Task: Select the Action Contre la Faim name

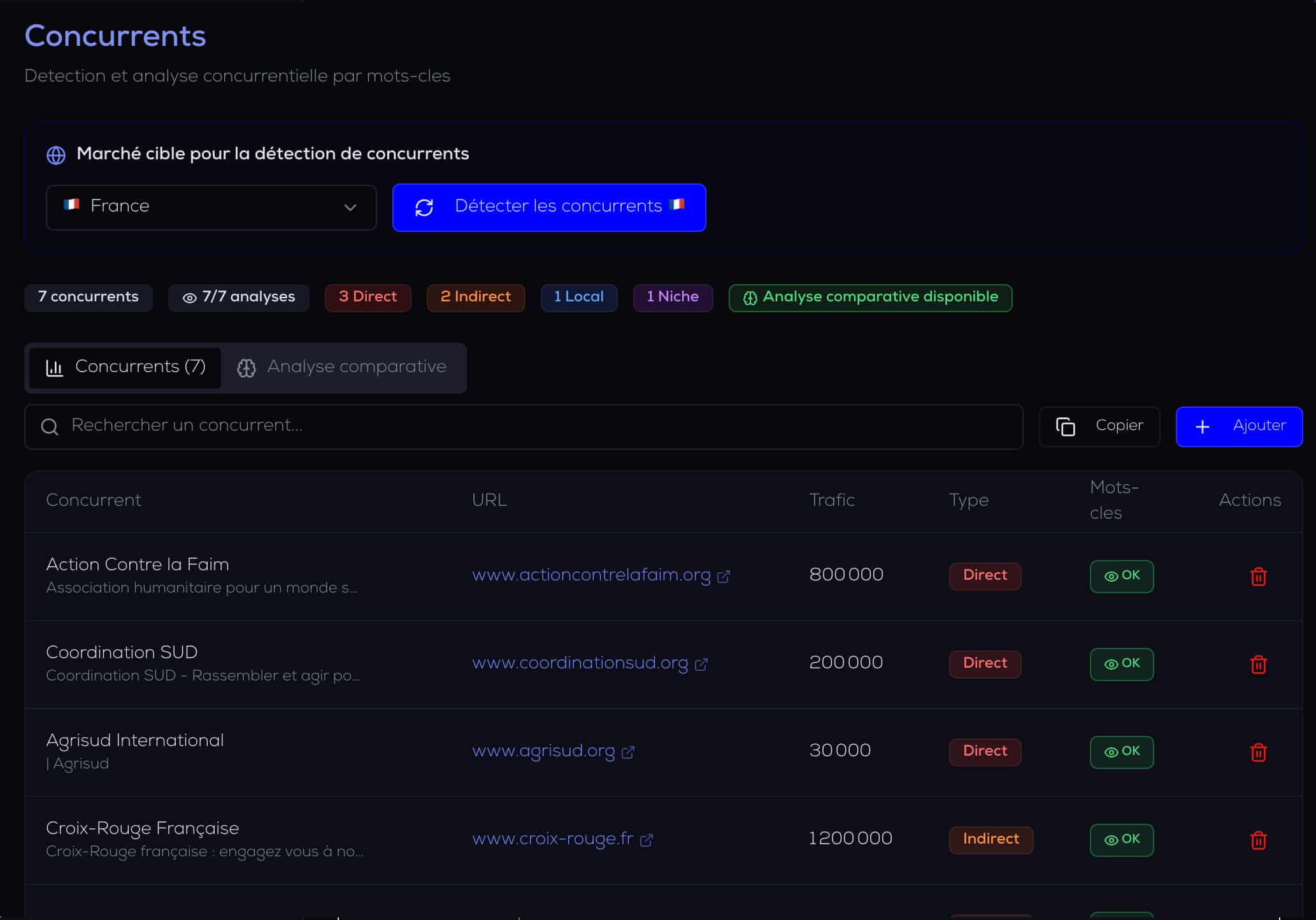Action: (x=138, y=564)
